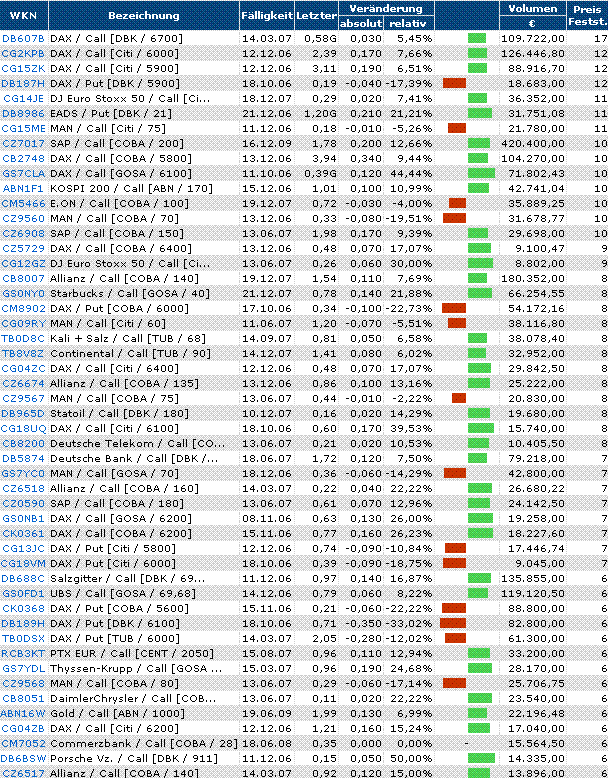Open WKN link DB187H
The height and width of the screenshot is (778, 608).
[x=23, y=83]
